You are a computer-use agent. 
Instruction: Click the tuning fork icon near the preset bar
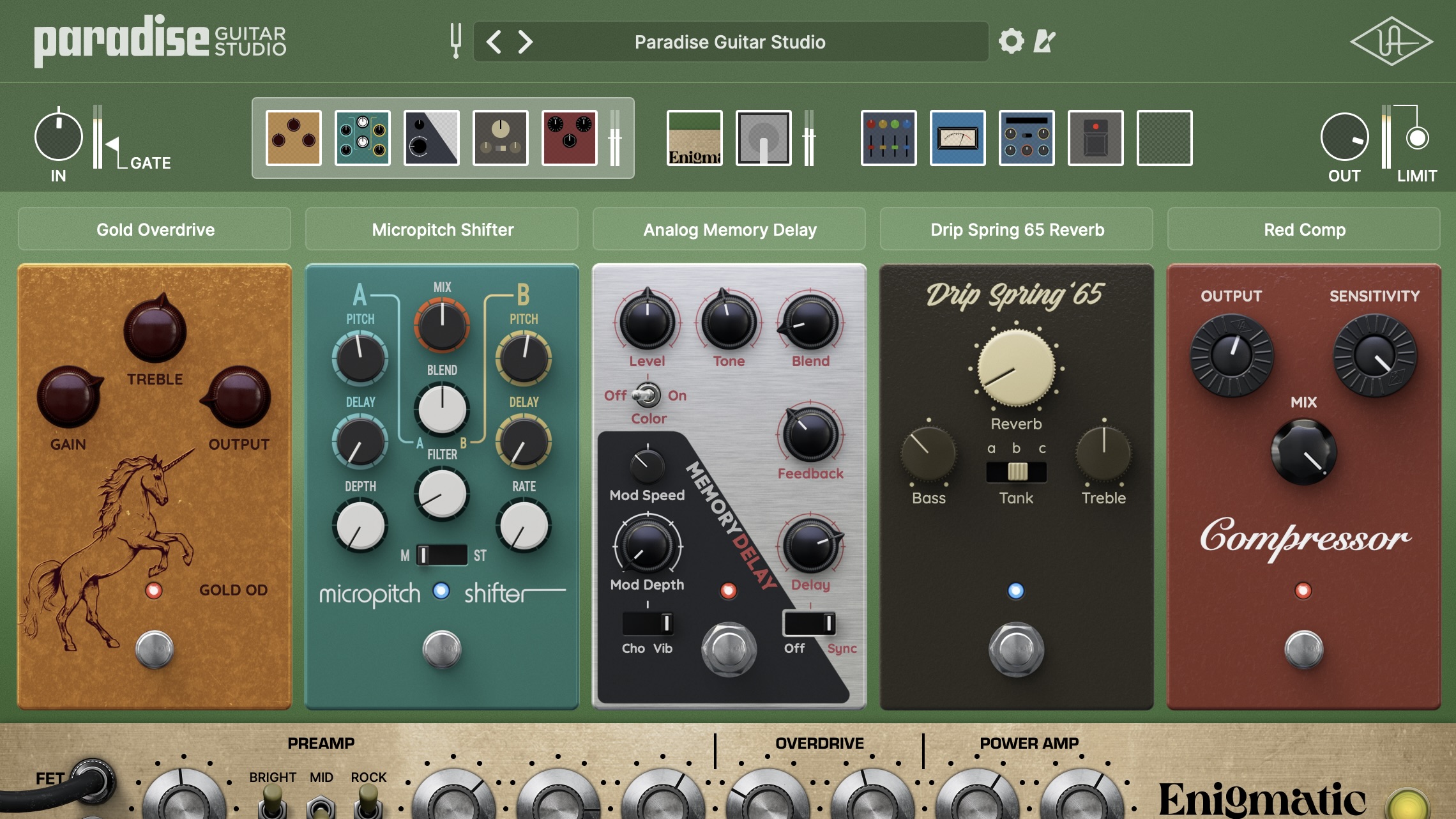coord(455,41)
